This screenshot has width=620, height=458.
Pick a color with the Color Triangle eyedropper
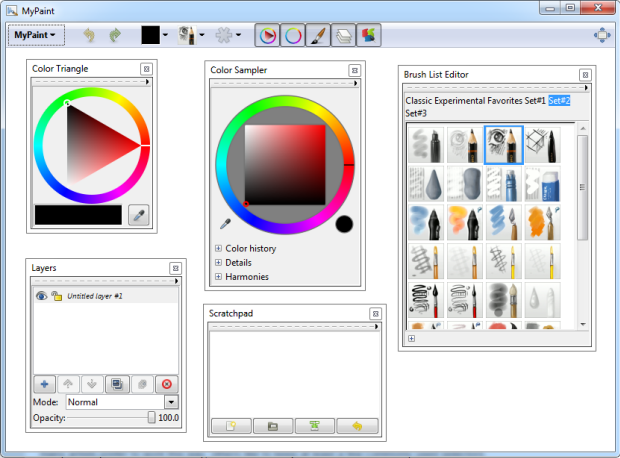[x=139, y=214]
